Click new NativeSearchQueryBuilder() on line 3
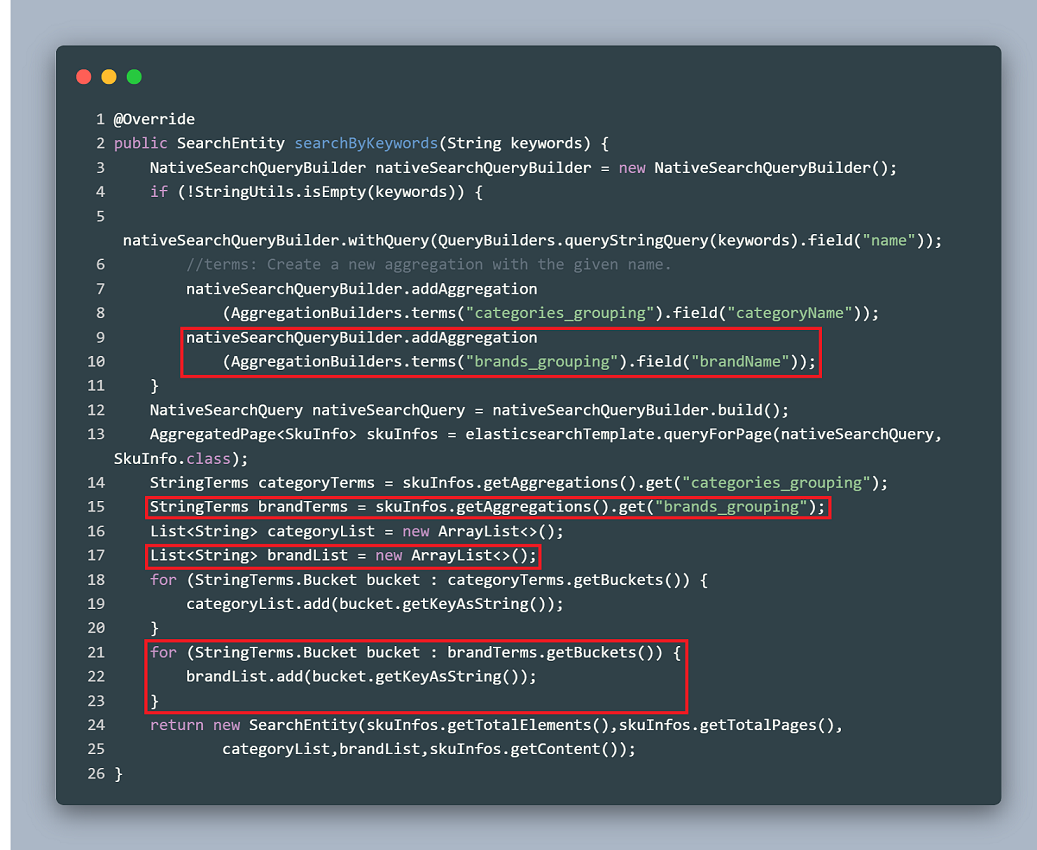Viewport: 1037px width, 850px height. click(753, 168)
